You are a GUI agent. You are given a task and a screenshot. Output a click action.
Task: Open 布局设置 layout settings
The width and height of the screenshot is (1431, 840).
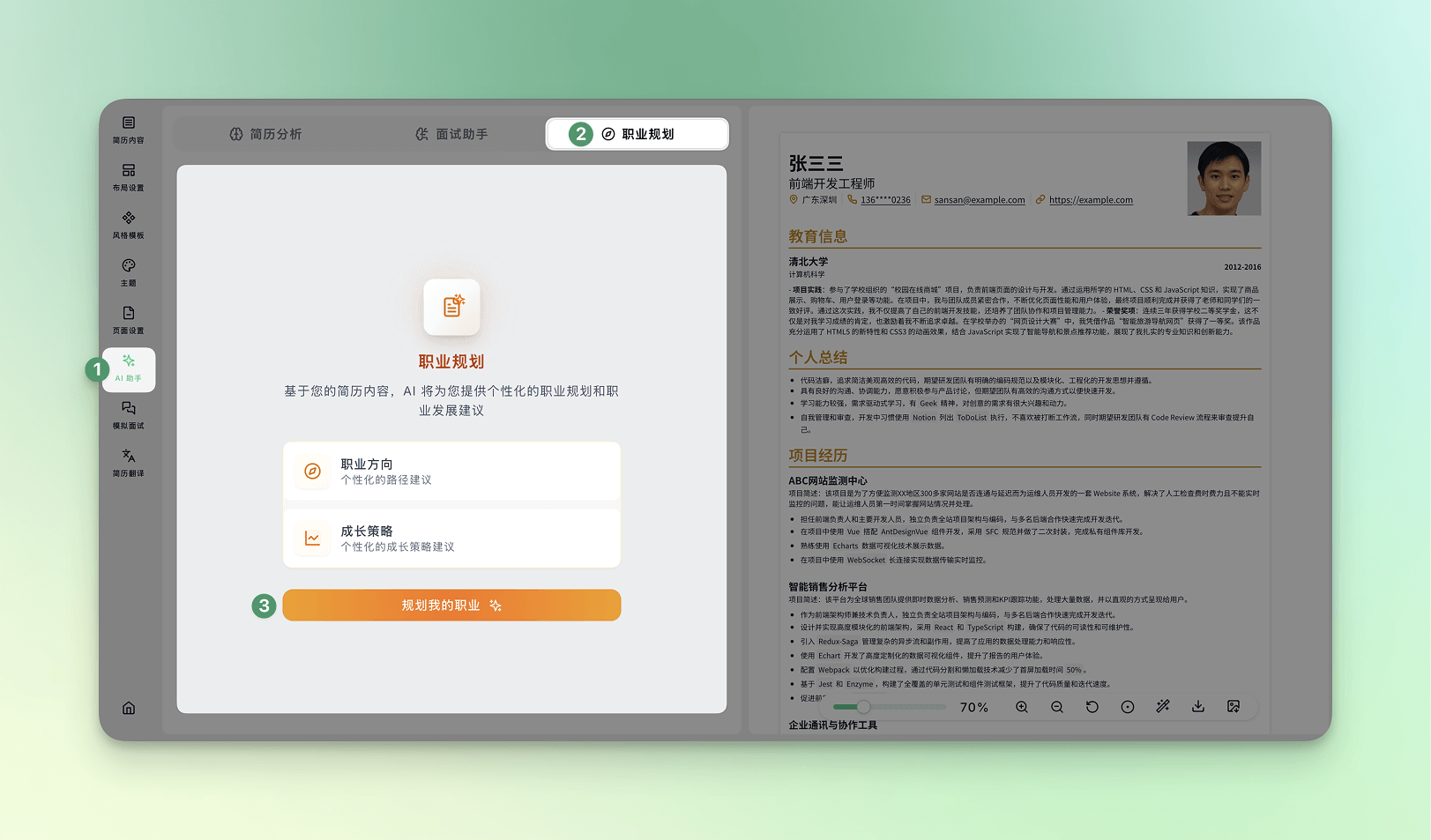tap(129, 177)
